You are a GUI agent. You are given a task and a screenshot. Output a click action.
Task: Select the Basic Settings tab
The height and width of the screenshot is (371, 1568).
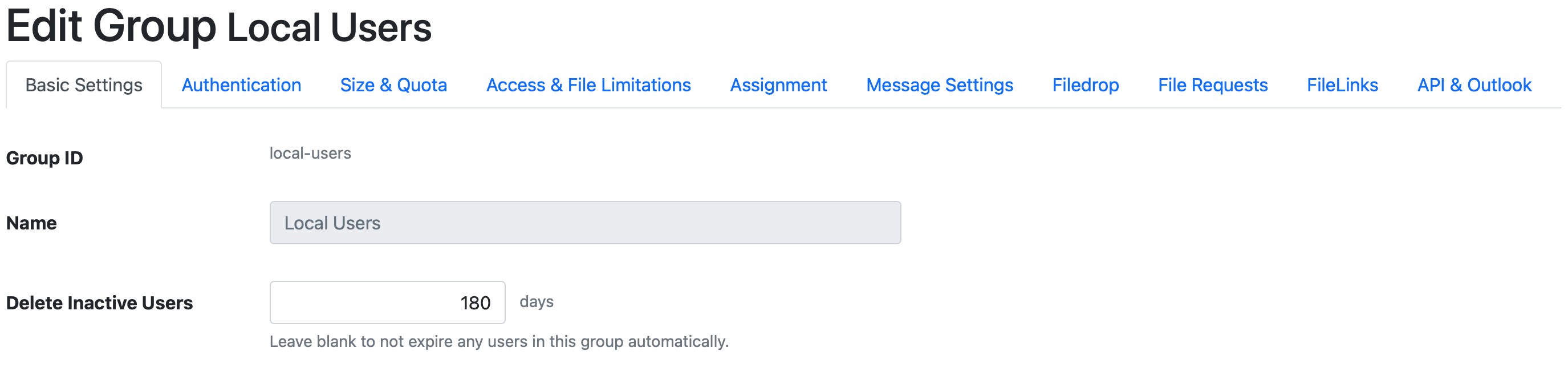point(84,84)
